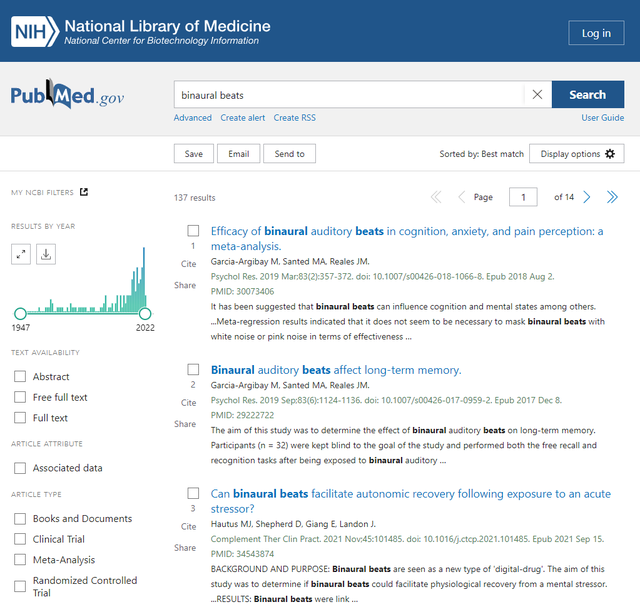640x607 pixels.
Task: Click gear icon in Display options
Action: click(x=610, y=154)
